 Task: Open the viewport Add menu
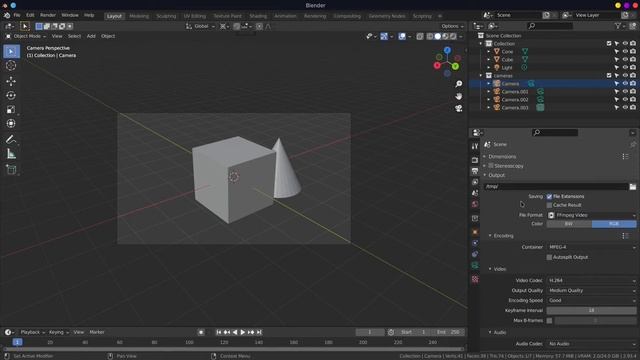pyautogui.click(x=91, y=36)
